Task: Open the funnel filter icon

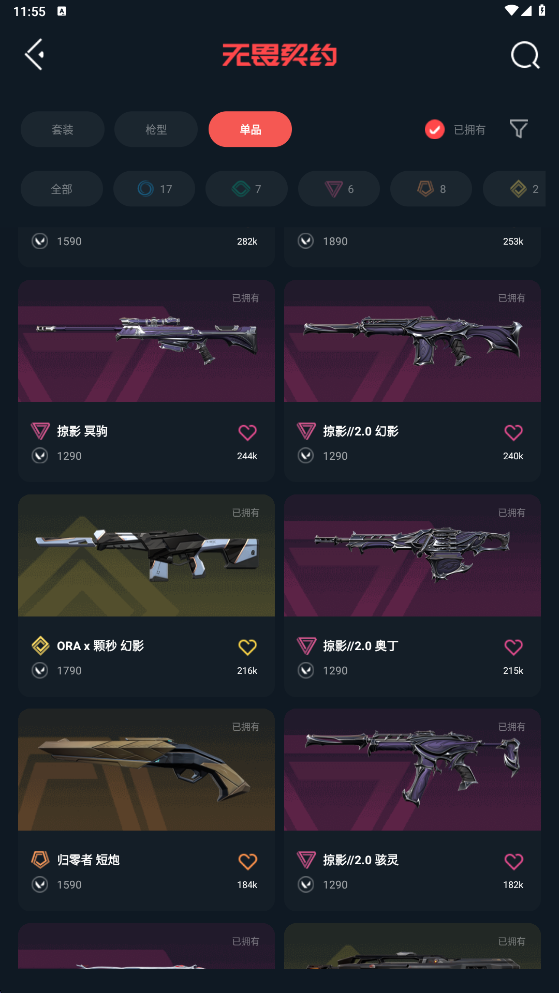Action: pos(518,129)
